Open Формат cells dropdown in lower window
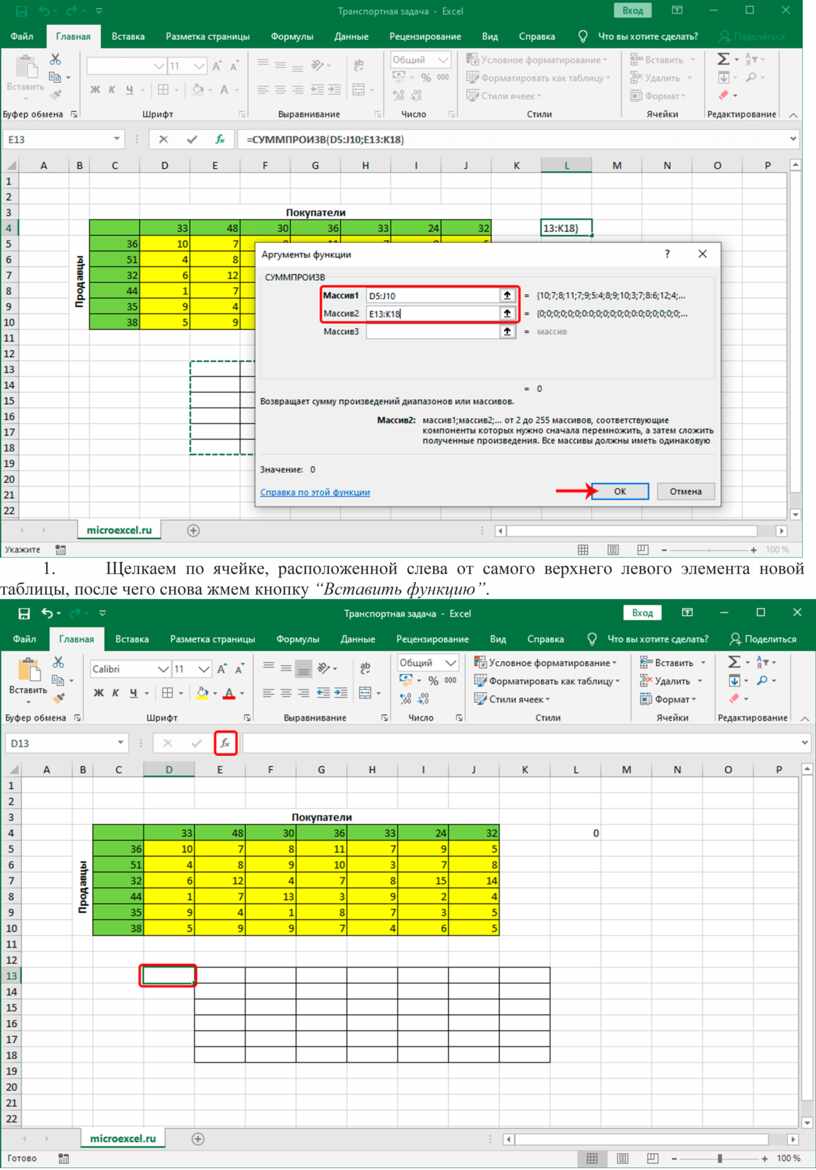This screenshot has width=816, height=1170. [x=668, y=699]
